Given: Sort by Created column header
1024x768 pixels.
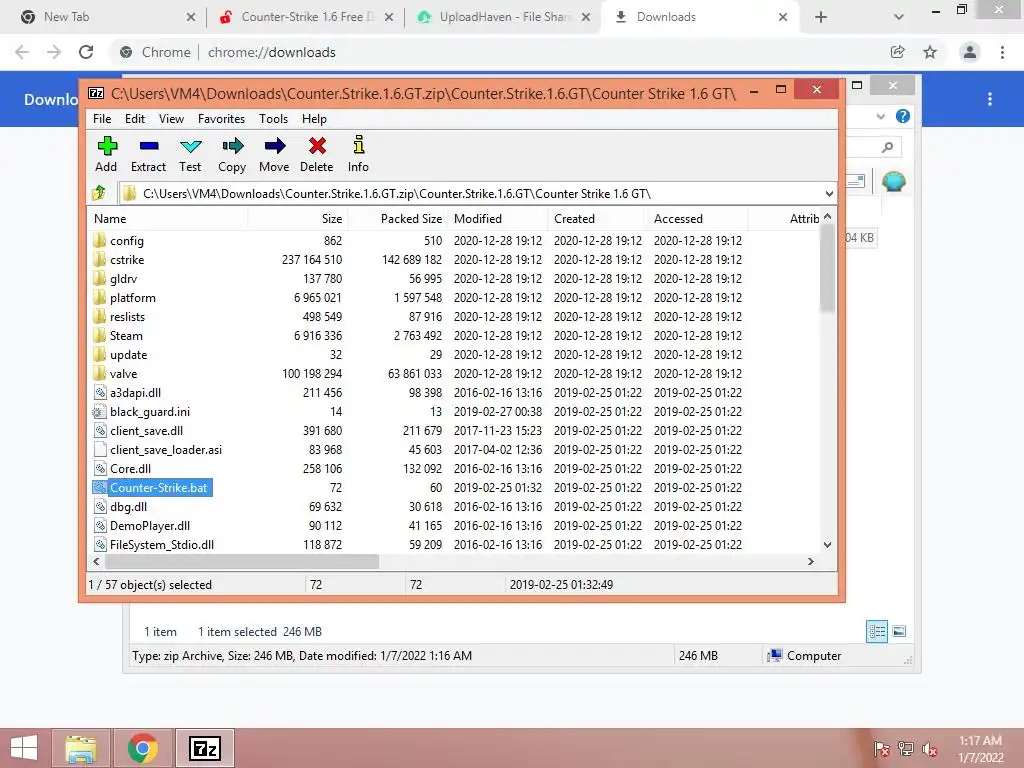Looking at the screenshot, I should pyautogui.click(x=598, y=219).
